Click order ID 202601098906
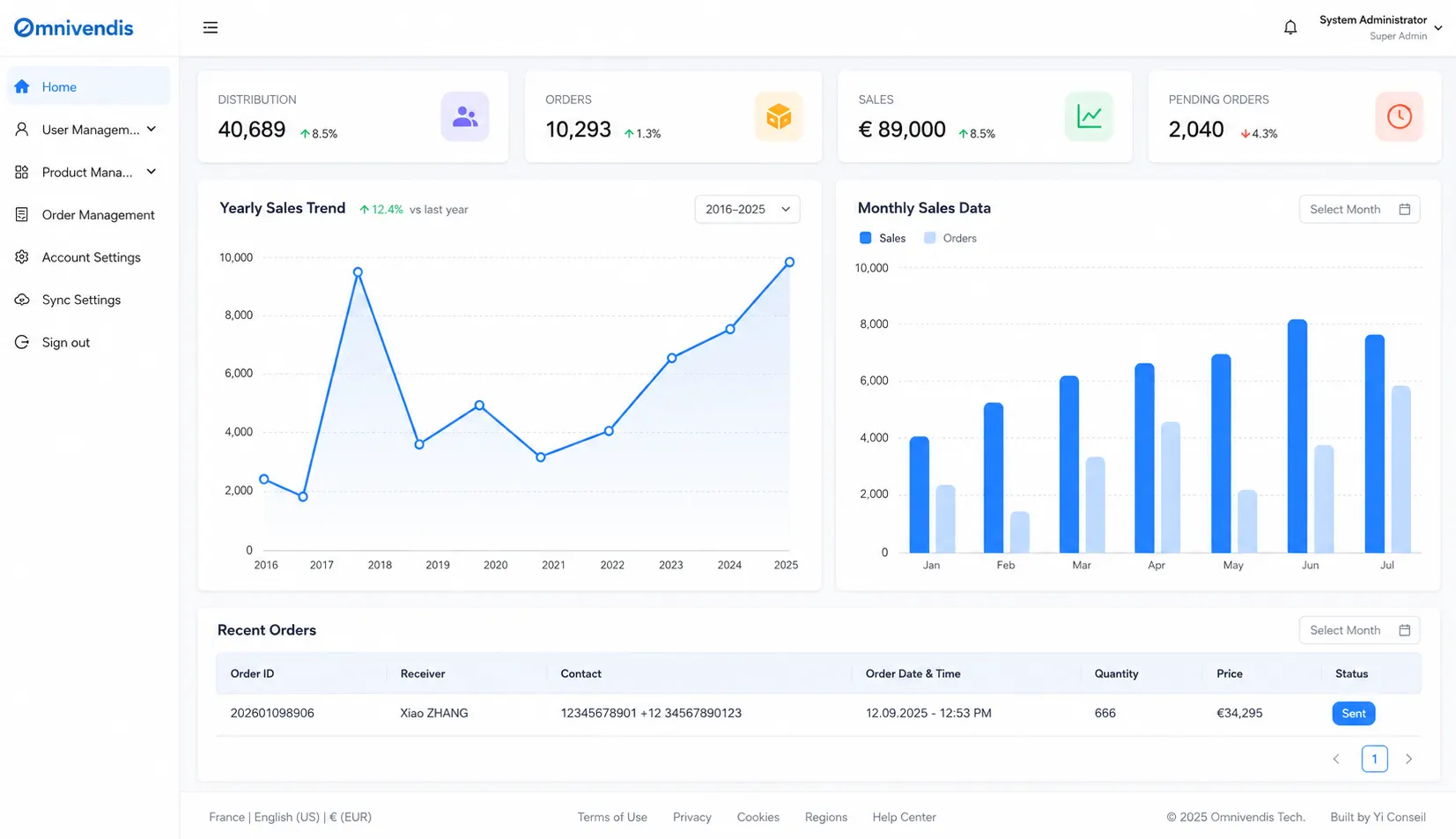Viewport: 1456px width, 839px height. [272, 713]
